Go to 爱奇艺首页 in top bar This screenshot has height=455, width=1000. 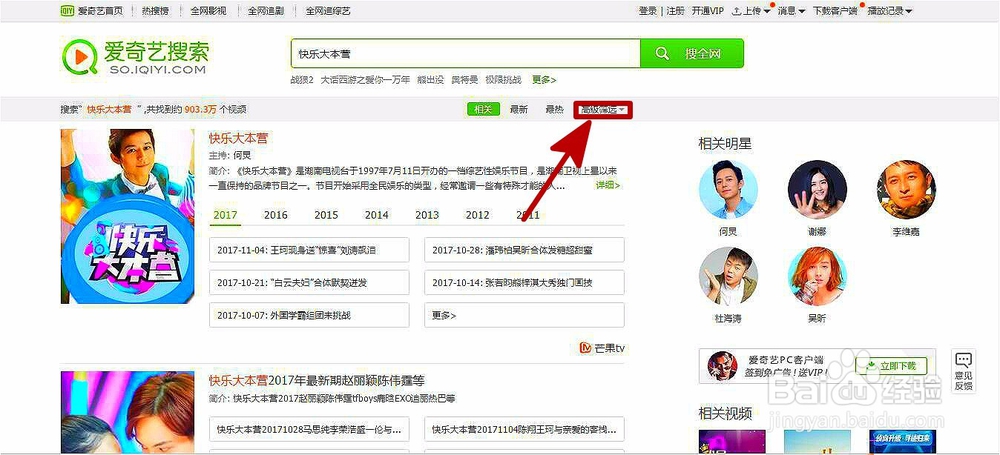[x=100, y=11]
